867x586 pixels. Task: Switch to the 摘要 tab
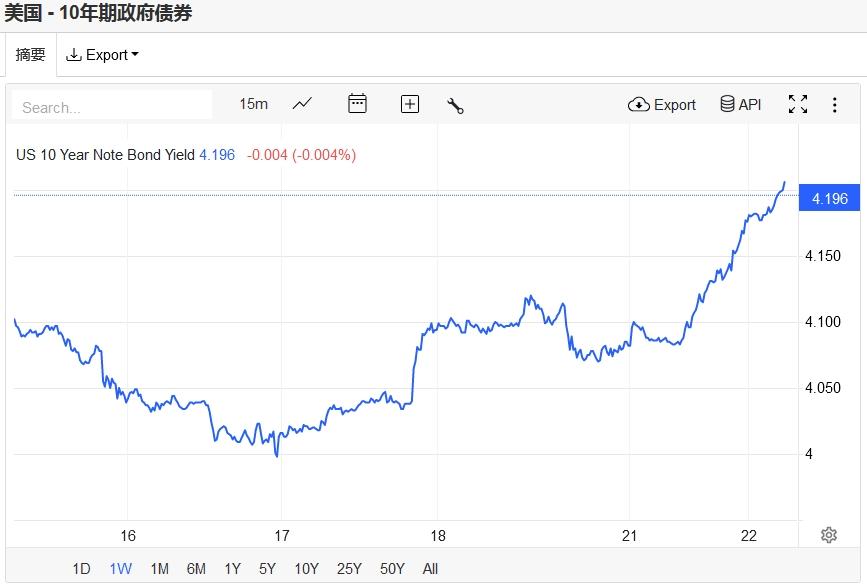pyautogui.click(x=30, y=55)
